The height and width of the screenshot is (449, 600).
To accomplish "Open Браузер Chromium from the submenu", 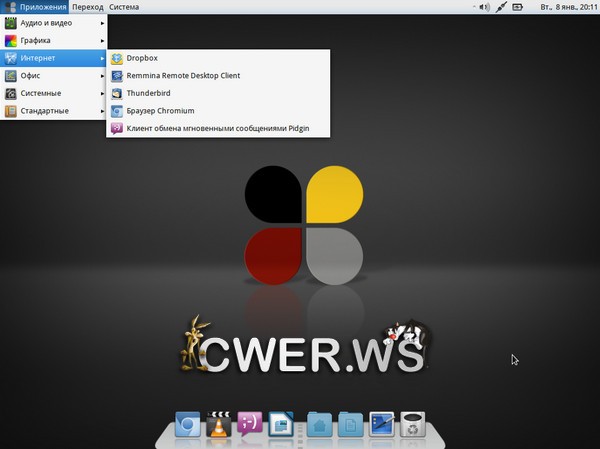I will pyautogui.click(x=160, y=111).
